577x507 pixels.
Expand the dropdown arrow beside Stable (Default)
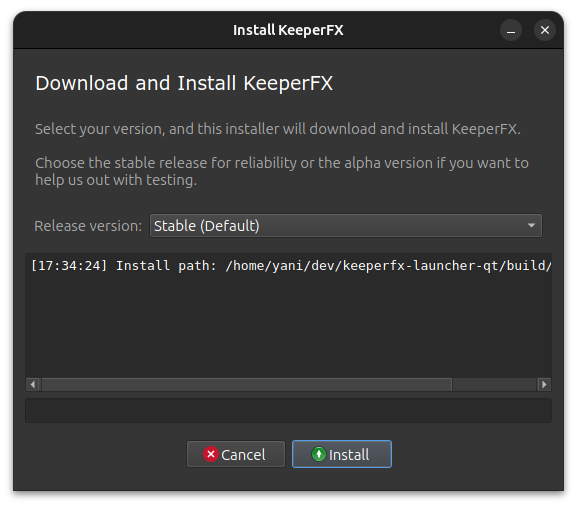(531, 226)
